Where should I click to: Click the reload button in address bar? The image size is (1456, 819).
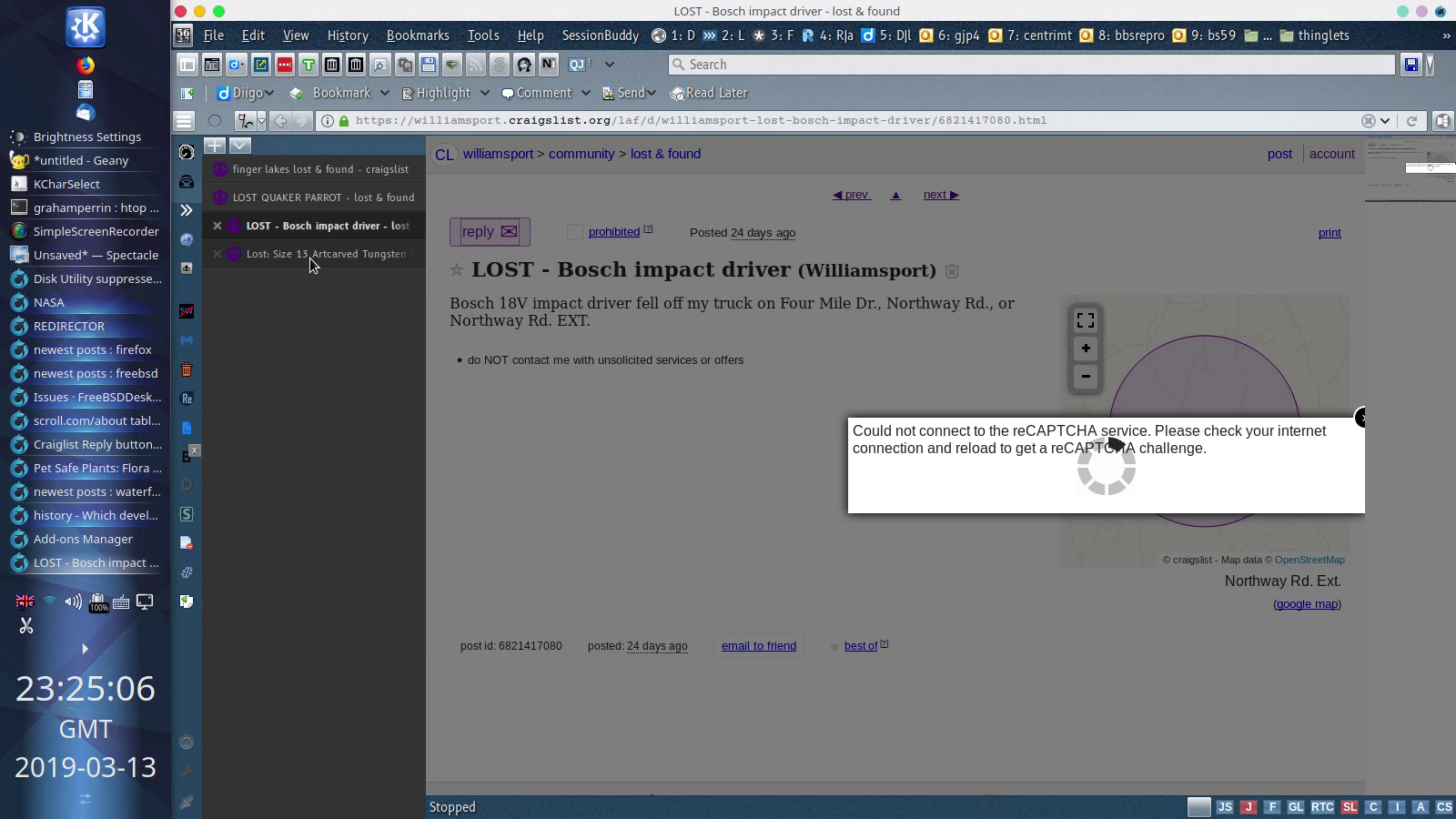coord(1411,121)
